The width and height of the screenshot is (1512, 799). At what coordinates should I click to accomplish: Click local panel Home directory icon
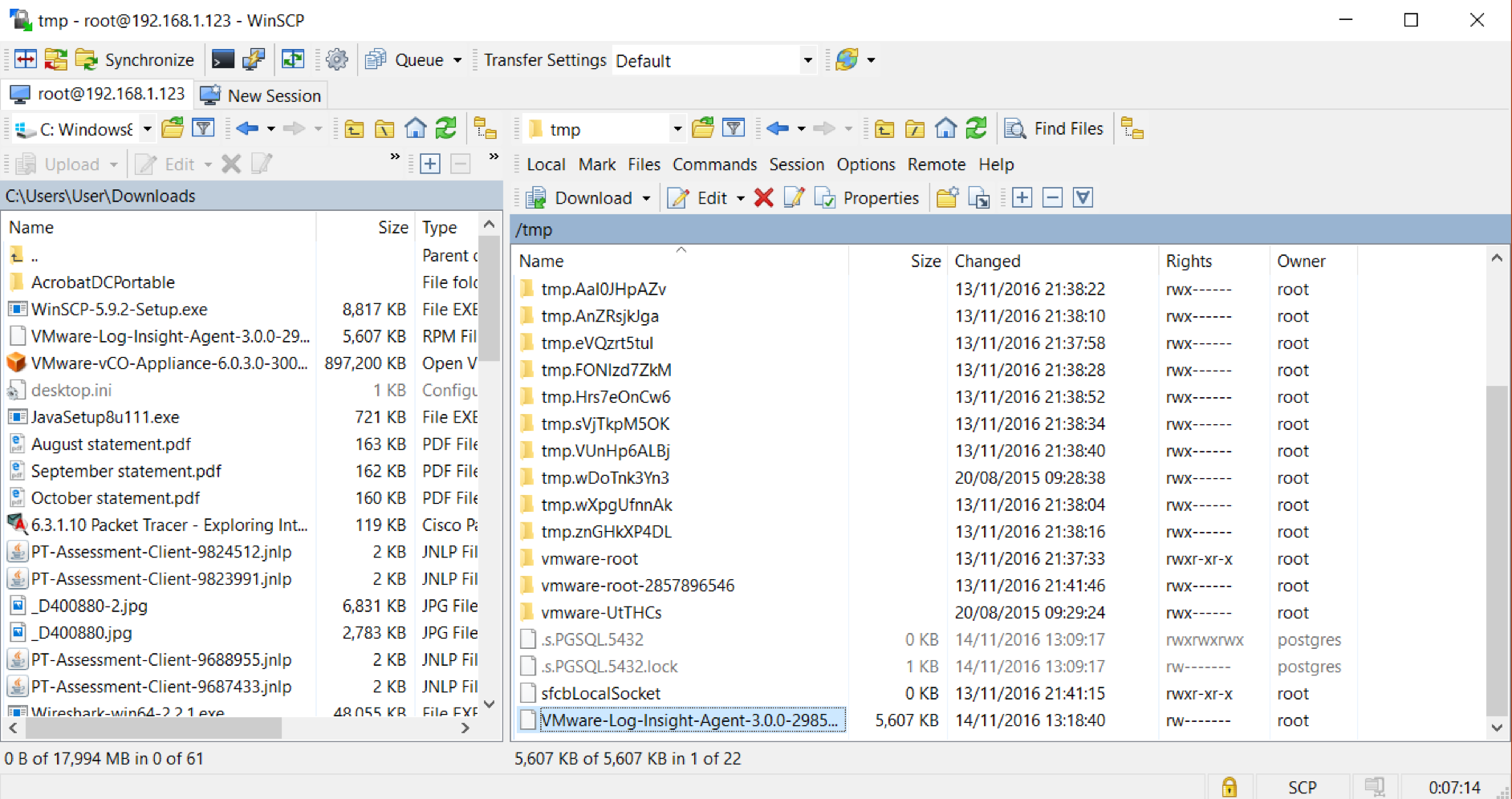point(415,128)
